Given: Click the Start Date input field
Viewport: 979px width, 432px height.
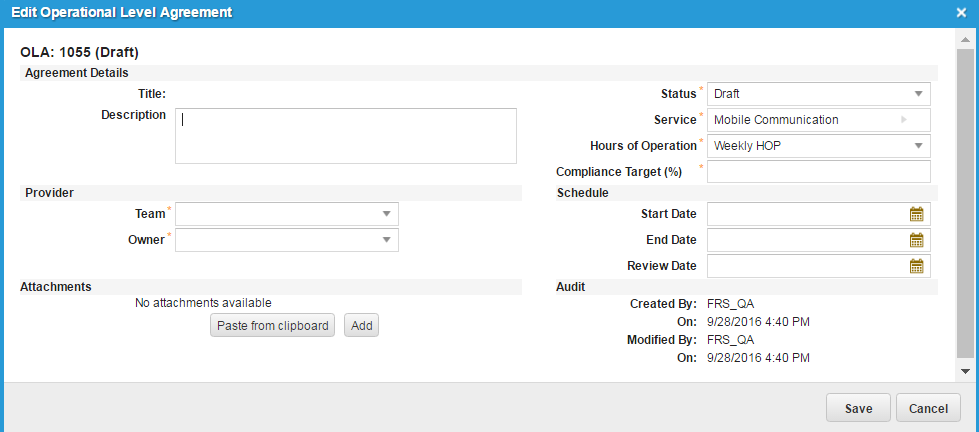Looking at the screenshot, I should tap(805, 214).
